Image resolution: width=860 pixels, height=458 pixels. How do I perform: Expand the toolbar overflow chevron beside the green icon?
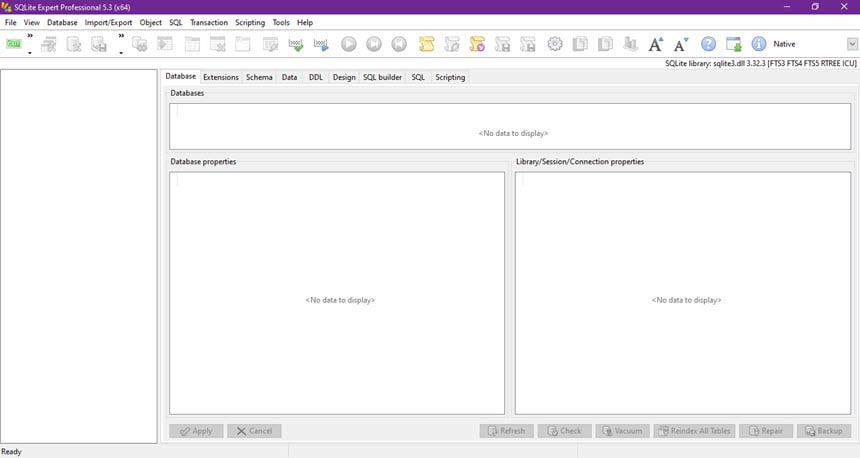coord(30,36)
